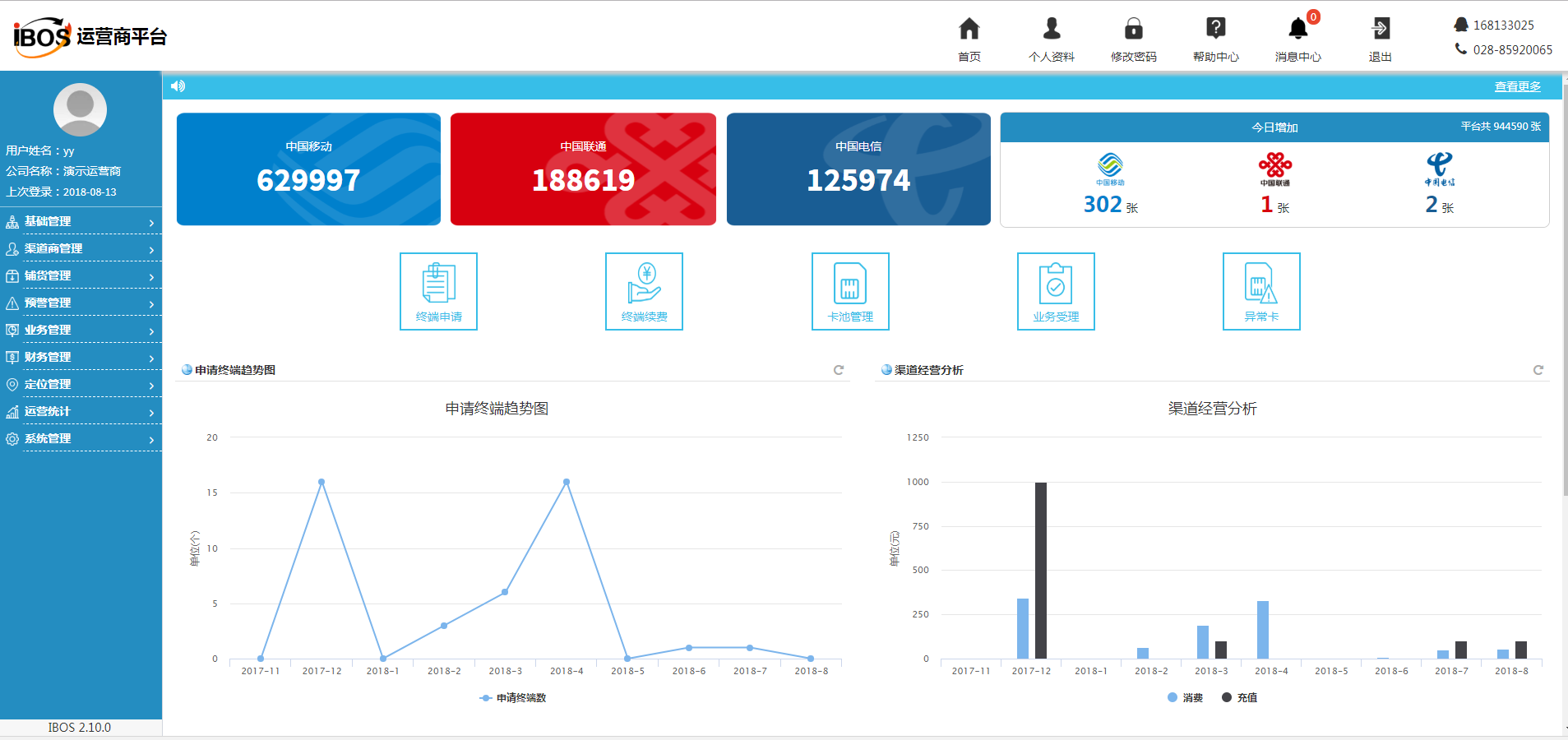Expand 基础管理 sidebar menu
1568x740 pixels.
[81, 222]
